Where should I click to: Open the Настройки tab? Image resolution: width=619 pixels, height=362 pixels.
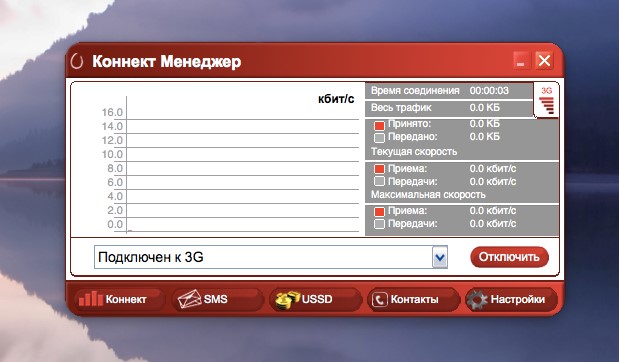[511, 299]
